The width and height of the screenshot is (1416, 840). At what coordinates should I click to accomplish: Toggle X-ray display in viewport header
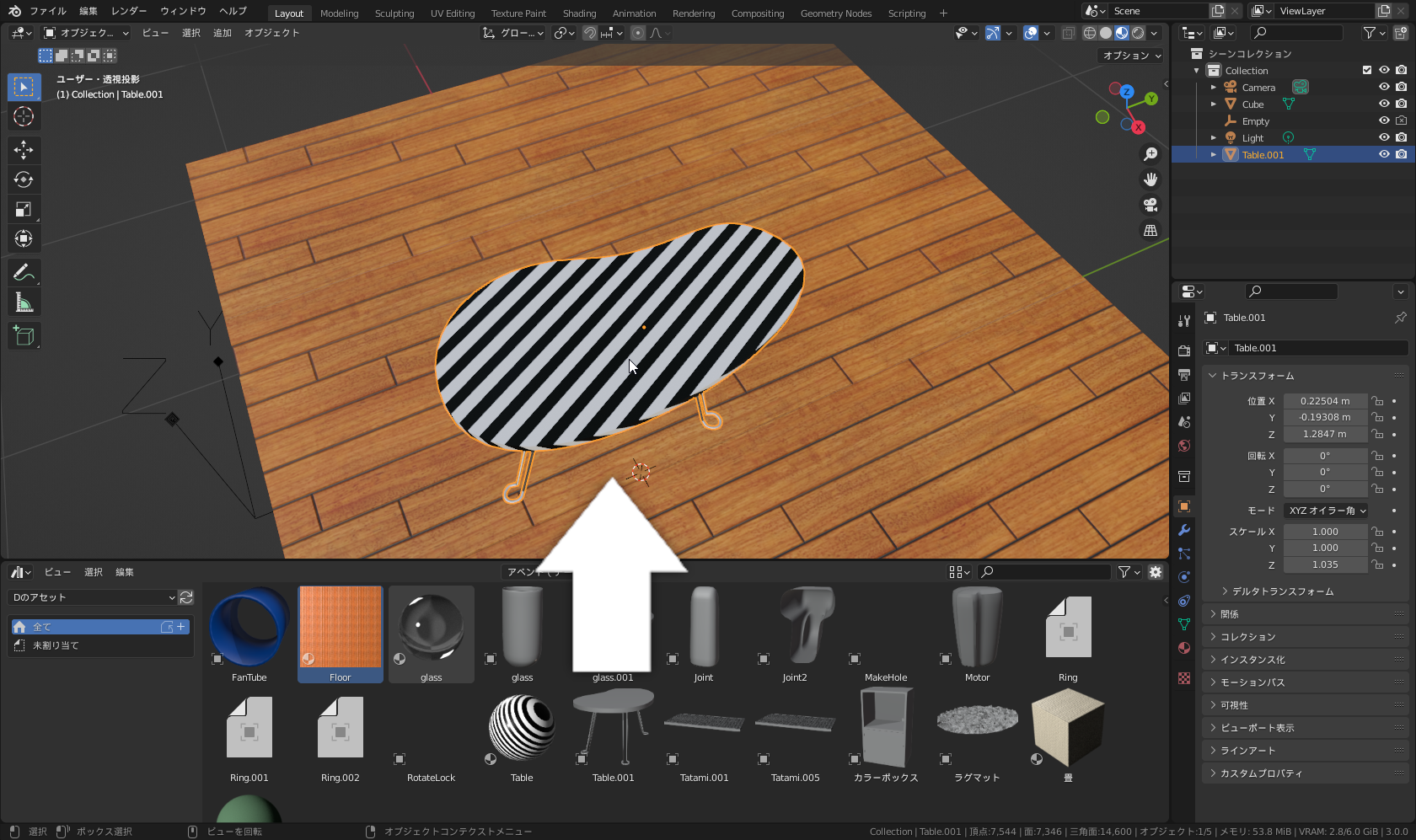tap(1068, 33)
